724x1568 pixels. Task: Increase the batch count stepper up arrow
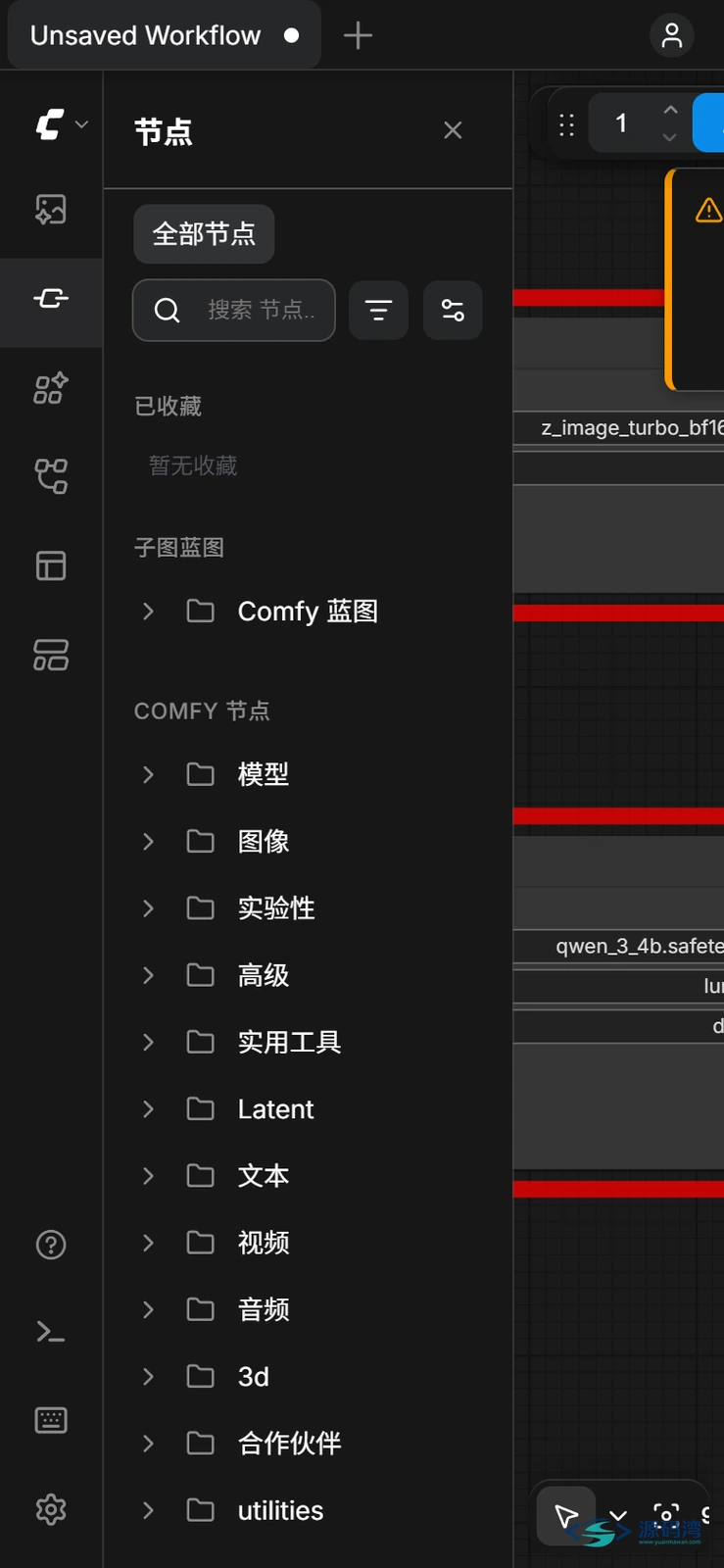(x=670, y=110)
